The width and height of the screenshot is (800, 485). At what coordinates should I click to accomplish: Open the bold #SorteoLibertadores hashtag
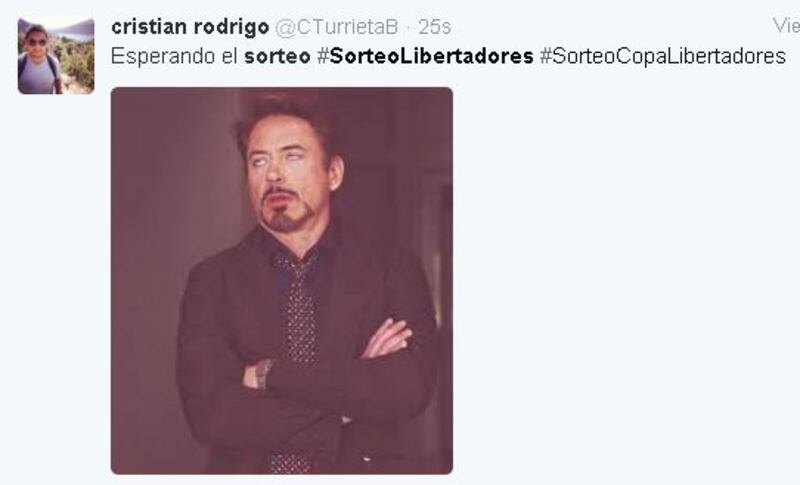tap(425, 56)
